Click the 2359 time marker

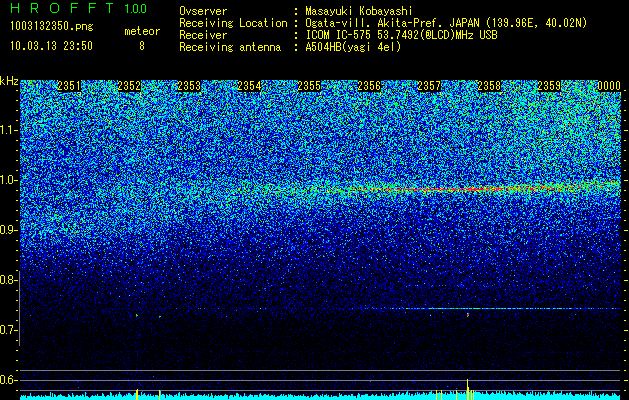pyautogui.click(x=549, y=86)
